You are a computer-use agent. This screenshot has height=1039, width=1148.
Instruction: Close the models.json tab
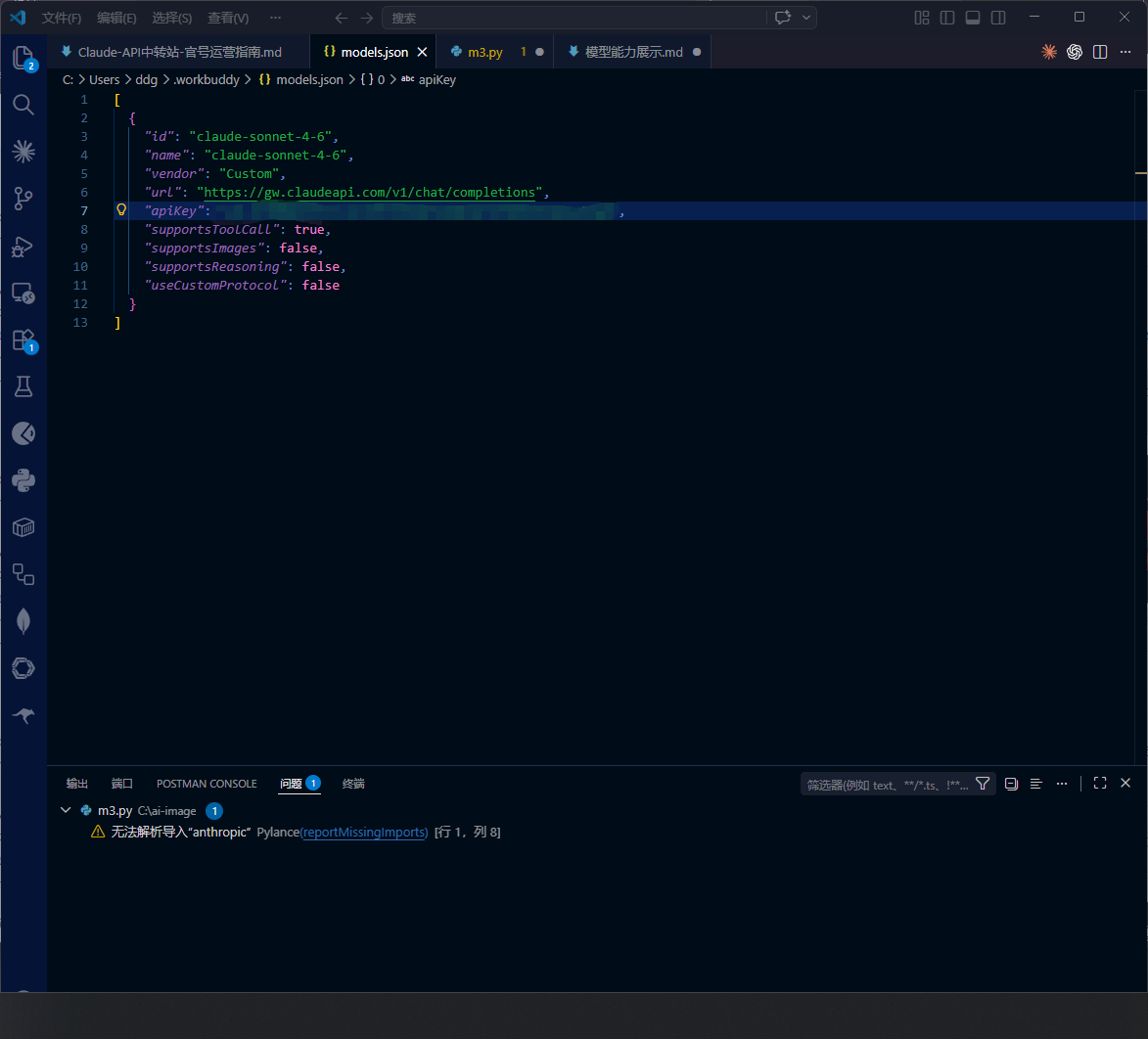click(x=423, y=52)
